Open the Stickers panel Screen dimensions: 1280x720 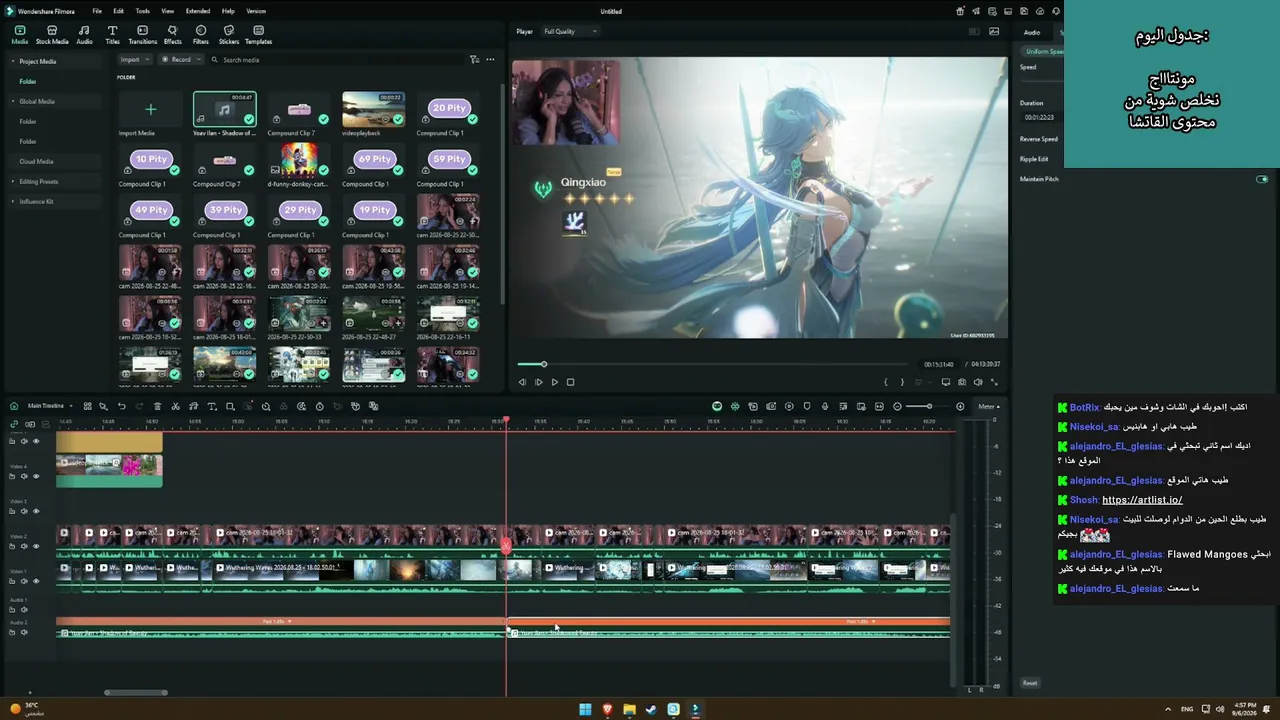229,35
